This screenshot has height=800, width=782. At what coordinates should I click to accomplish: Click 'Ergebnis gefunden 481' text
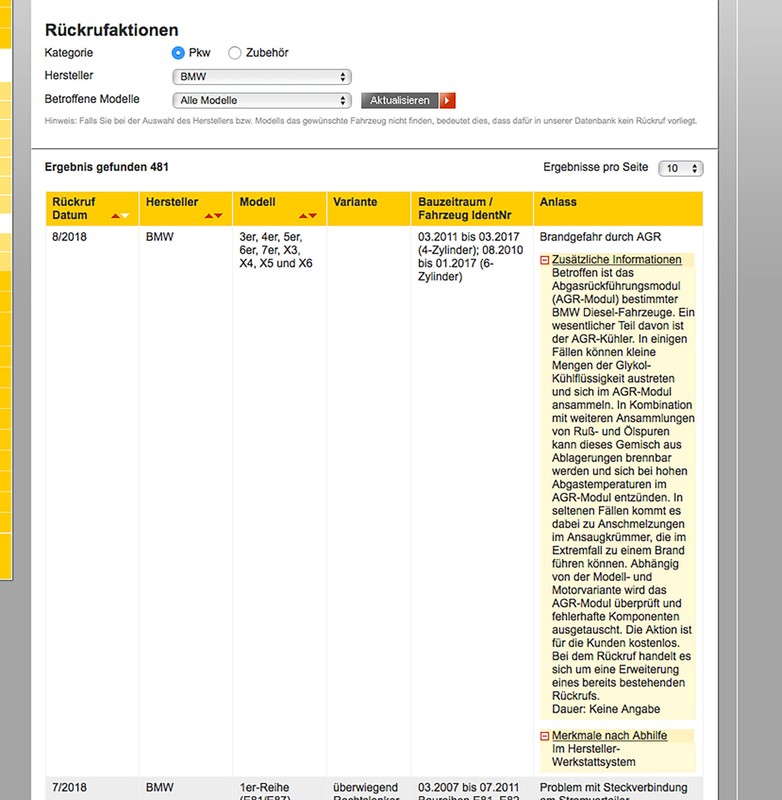(107, 167)
